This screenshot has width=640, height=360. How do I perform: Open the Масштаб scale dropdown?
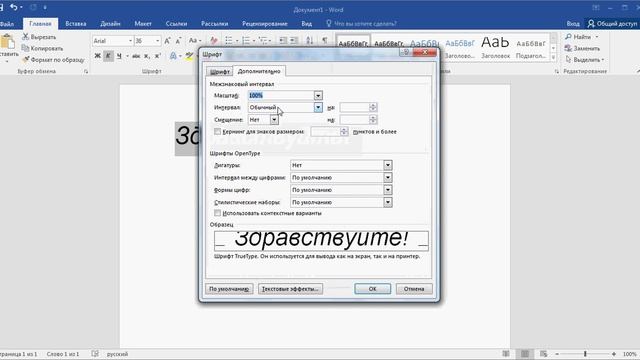(x=318, y=96)
